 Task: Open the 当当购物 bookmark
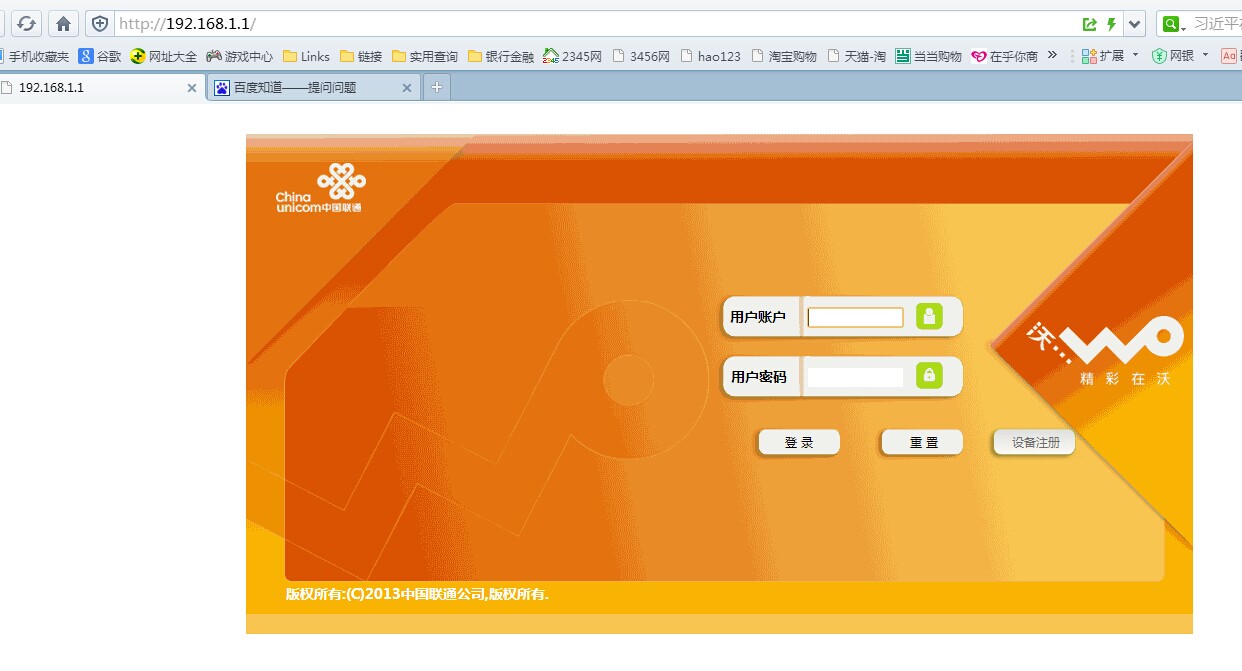coord(929,56)
